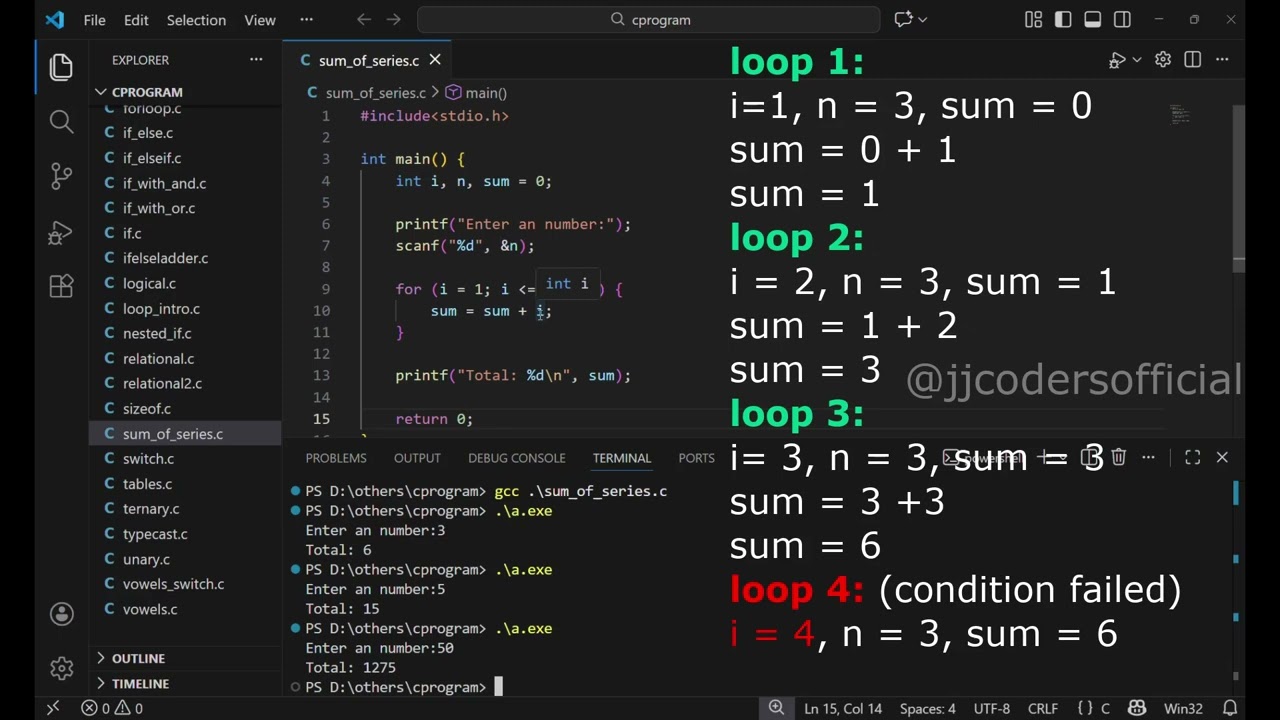Viewport: 1280px width, 720px height.
Task: Open the Edit menu
Action: point(136,20)
